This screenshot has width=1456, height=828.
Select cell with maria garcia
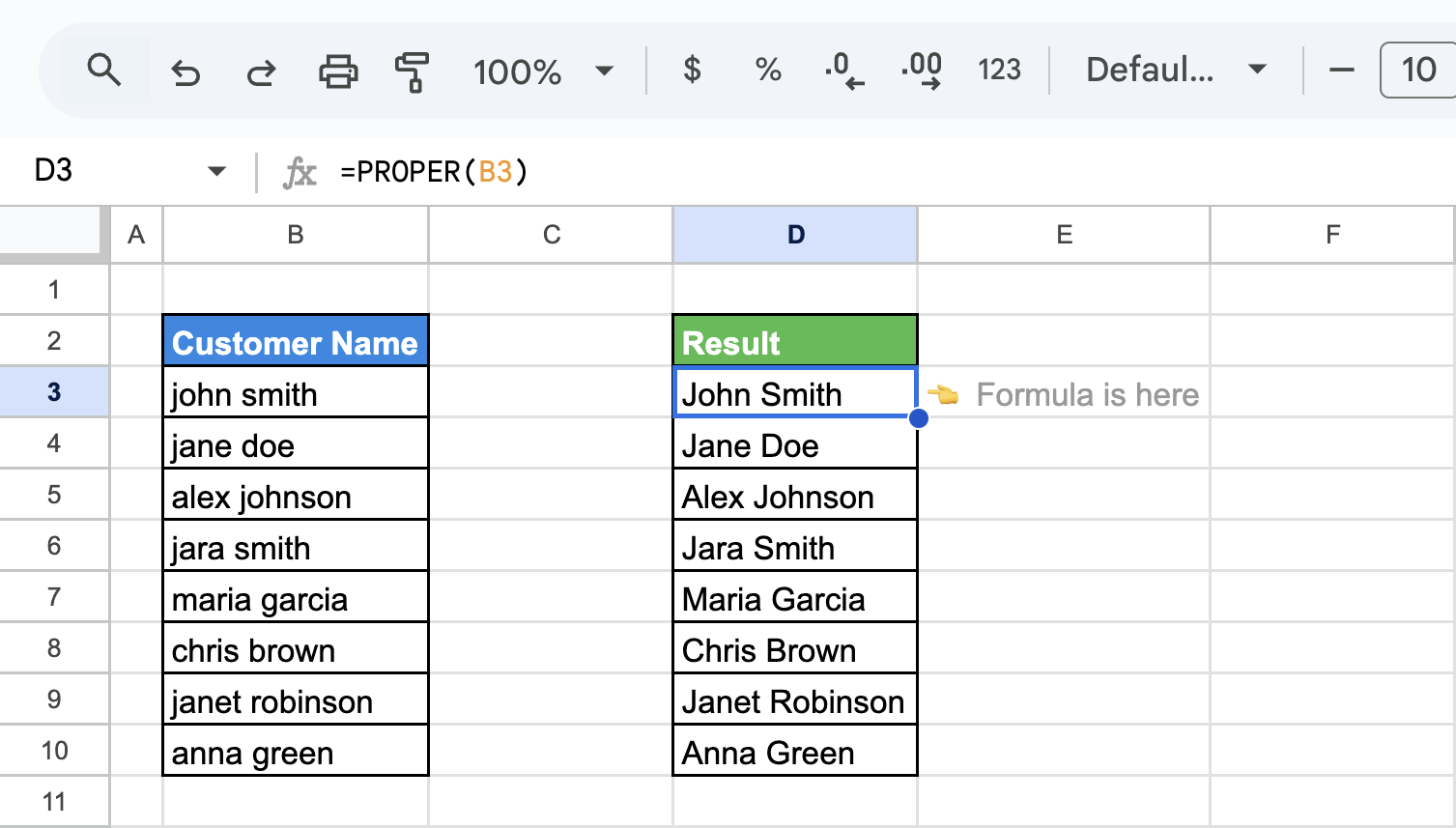point(296,596)
